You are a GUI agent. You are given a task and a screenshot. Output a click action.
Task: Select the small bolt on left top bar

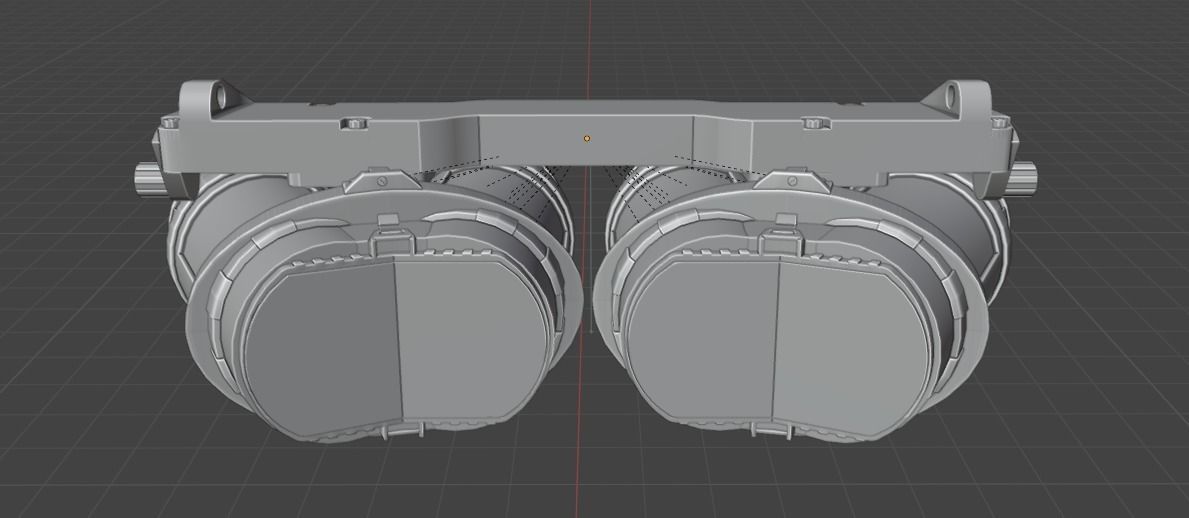[352, 124]
